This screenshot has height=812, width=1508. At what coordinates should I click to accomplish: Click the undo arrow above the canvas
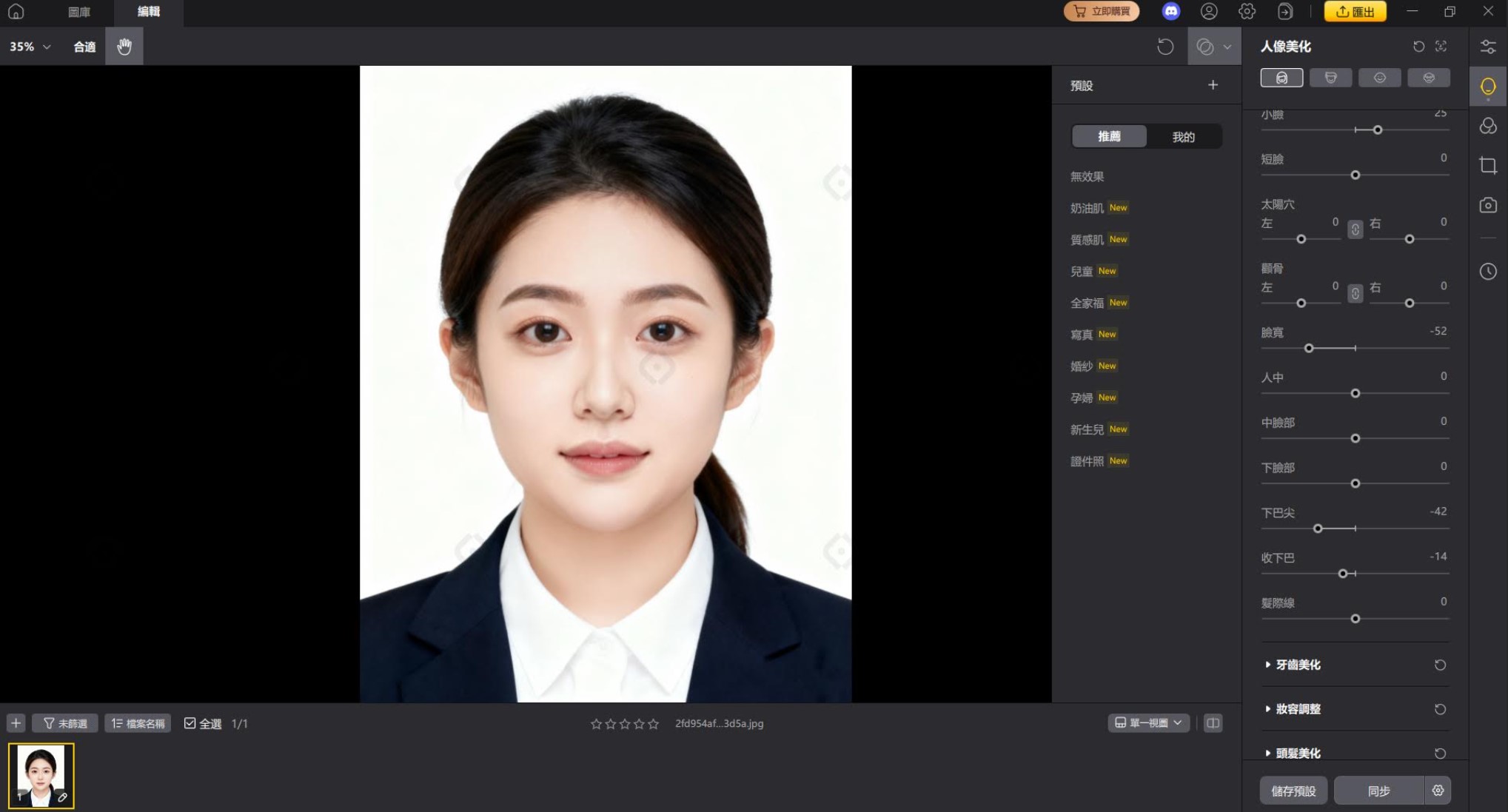click(1165, 47)
